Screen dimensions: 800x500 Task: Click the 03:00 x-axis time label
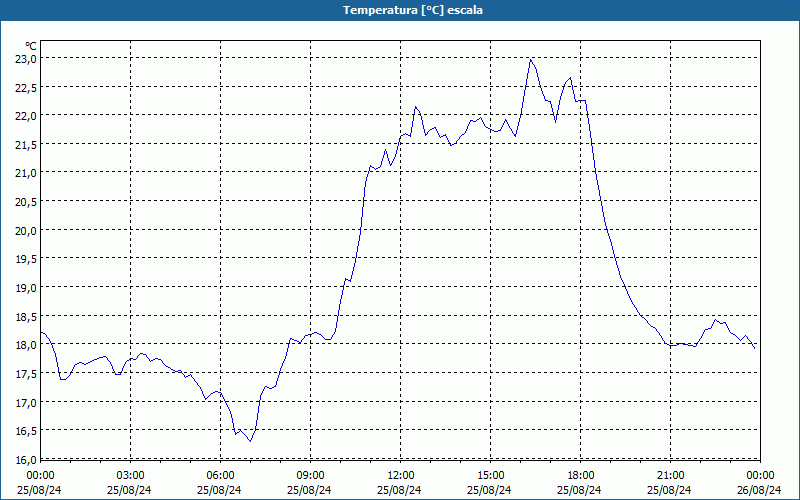pyautogui.click(x=131, y=476)
